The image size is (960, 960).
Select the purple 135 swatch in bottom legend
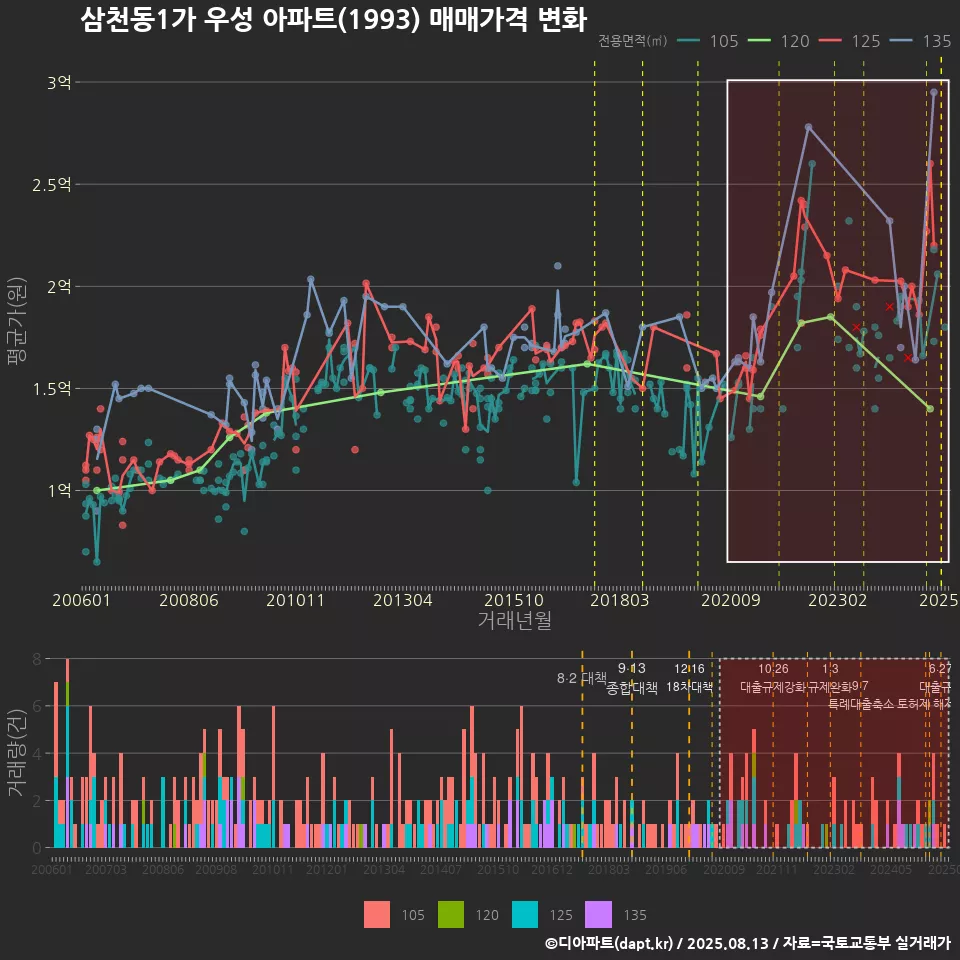(x=598, y=915)
